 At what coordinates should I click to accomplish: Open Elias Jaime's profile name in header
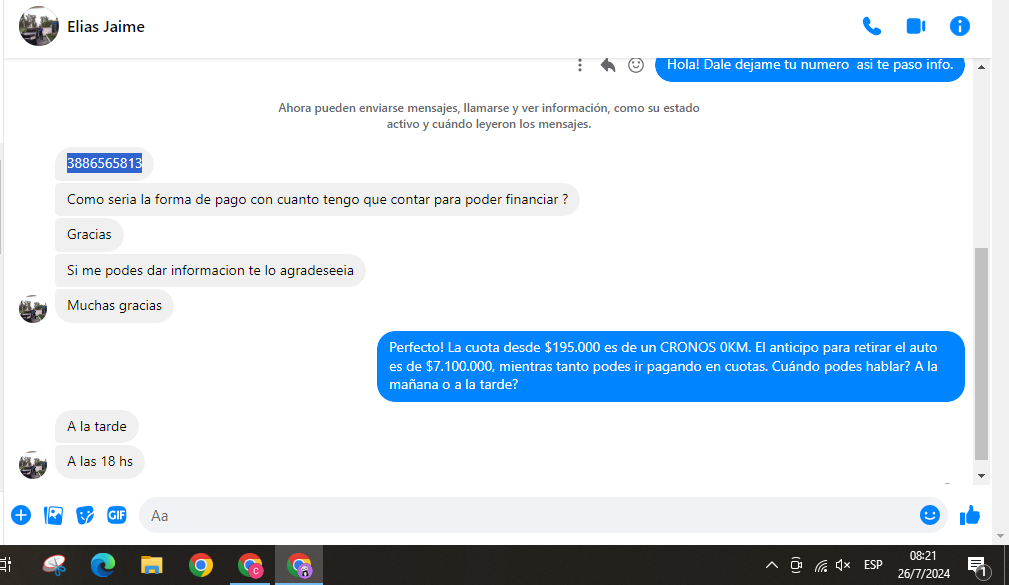106,27
